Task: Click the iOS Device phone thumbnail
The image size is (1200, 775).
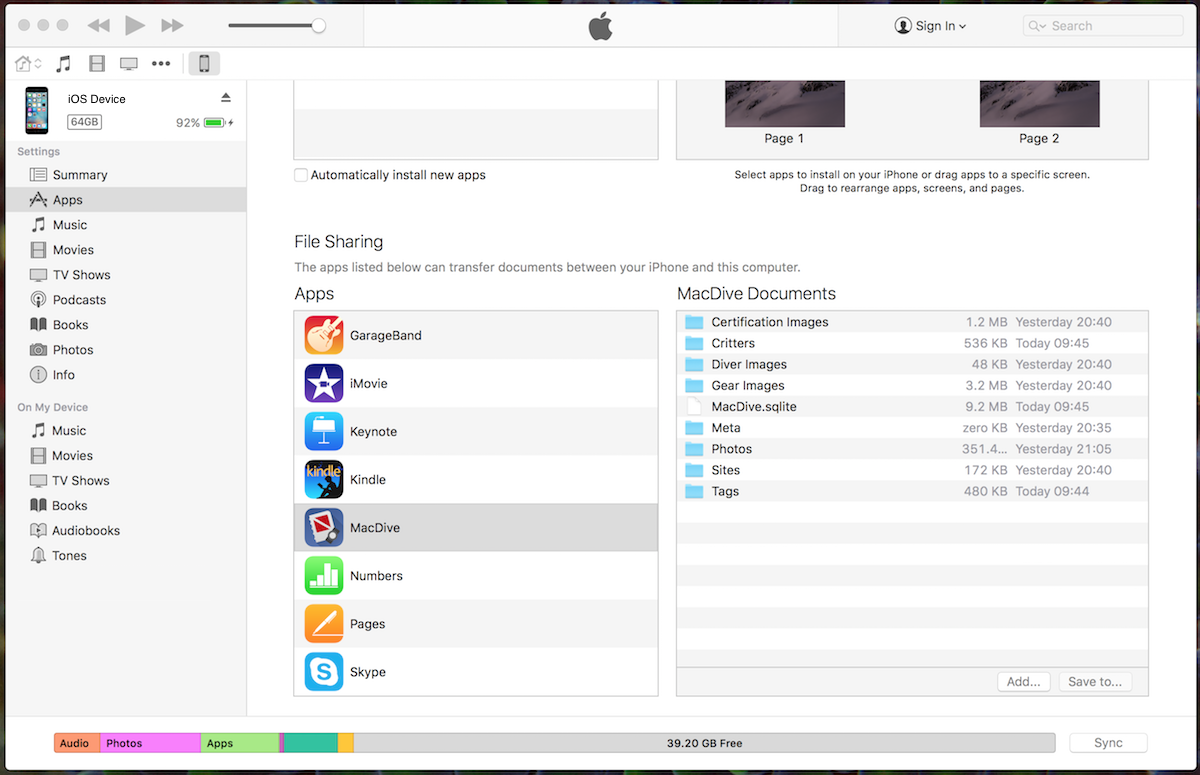Action: (37, 110)
